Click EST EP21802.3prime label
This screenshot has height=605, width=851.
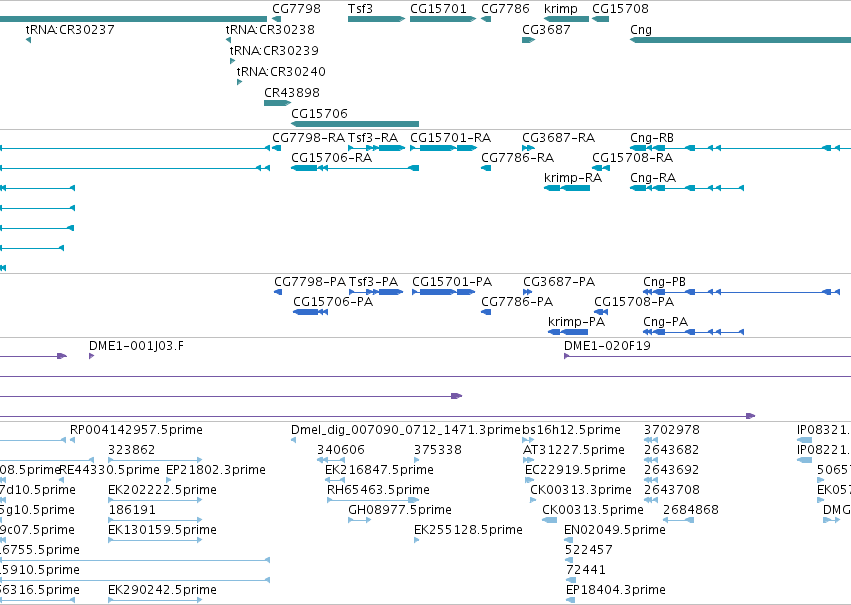coord(215,470)
